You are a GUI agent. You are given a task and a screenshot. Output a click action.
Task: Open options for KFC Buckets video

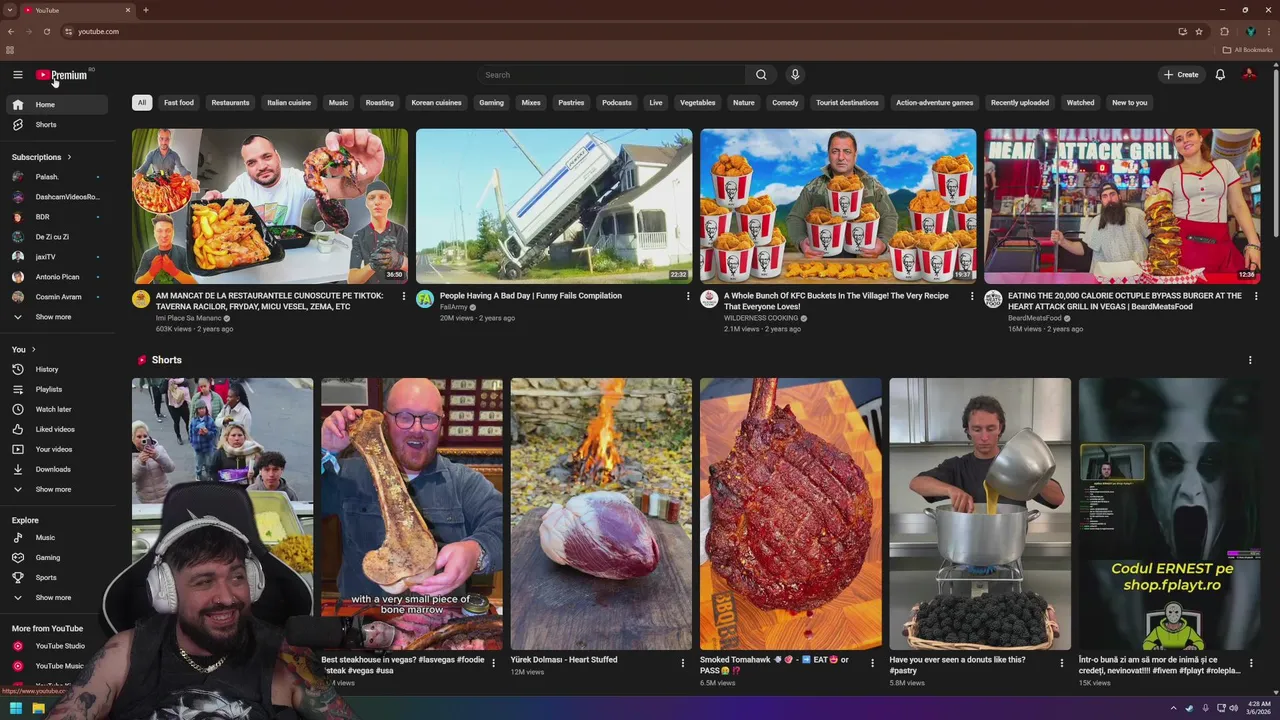972,296
